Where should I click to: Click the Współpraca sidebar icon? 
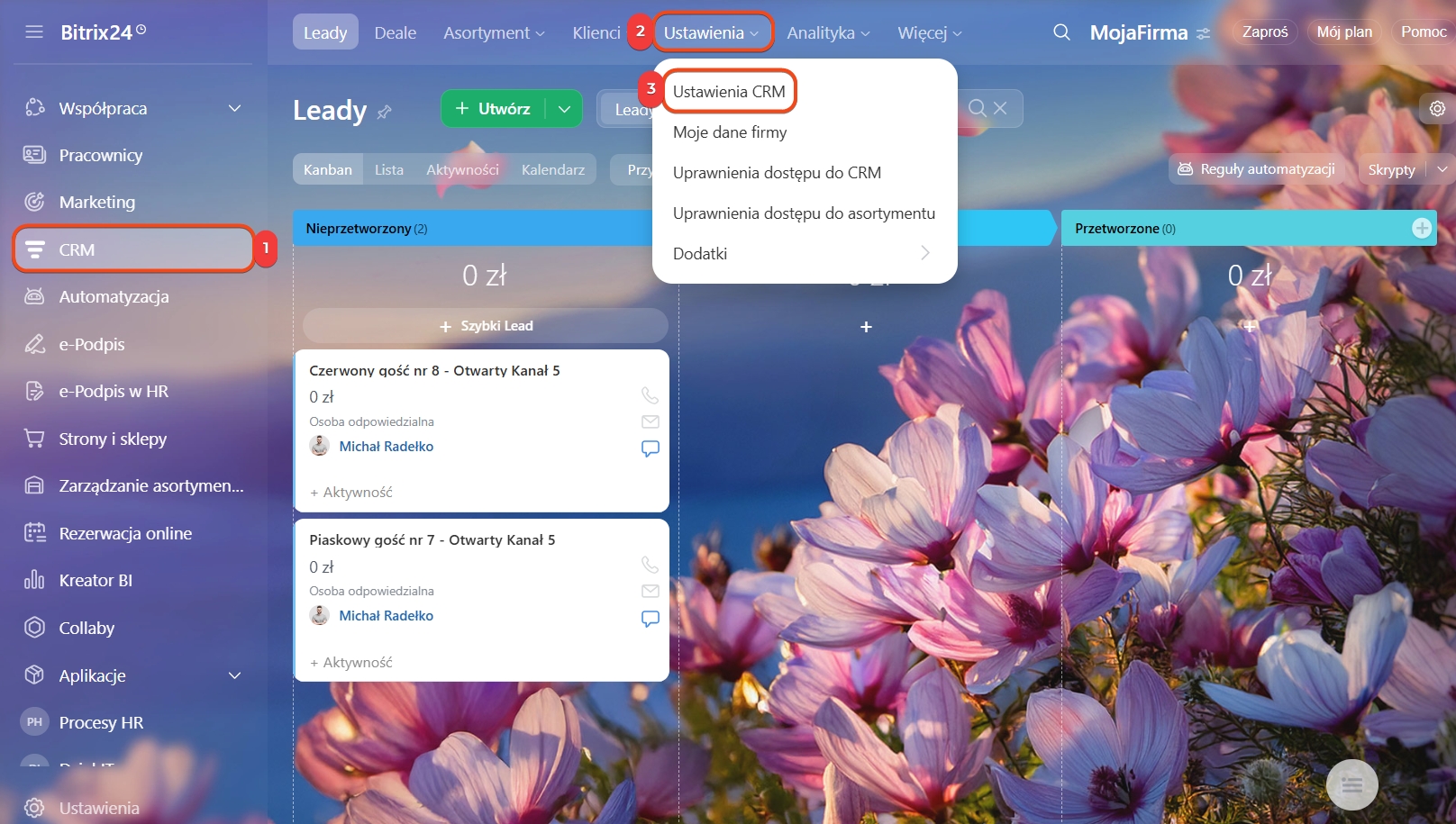point(34,108)
